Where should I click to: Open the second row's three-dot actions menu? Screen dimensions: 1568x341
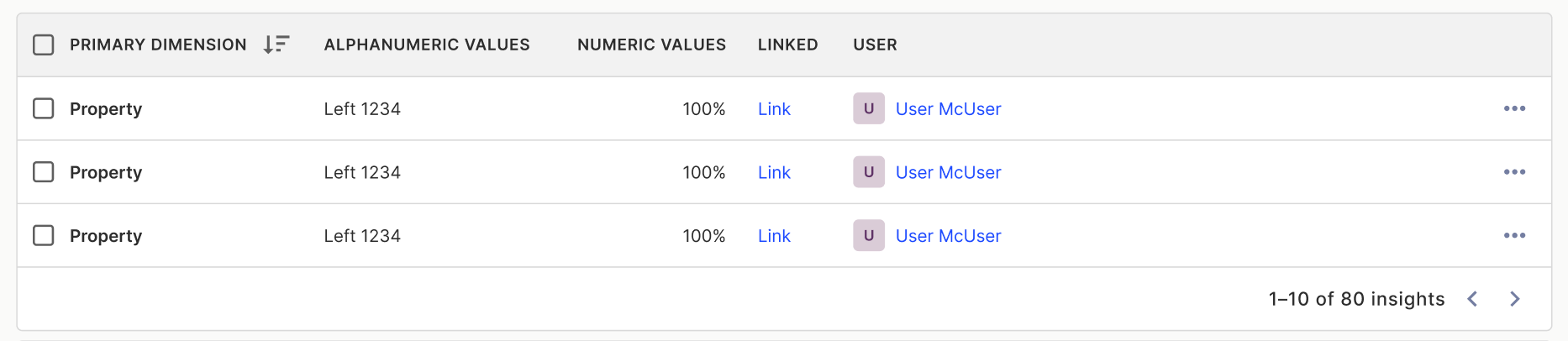pos(1514,172)
